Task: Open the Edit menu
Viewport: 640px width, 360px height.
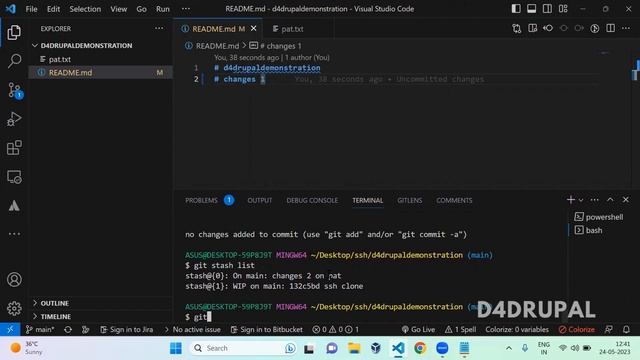Action: [53, 9]
